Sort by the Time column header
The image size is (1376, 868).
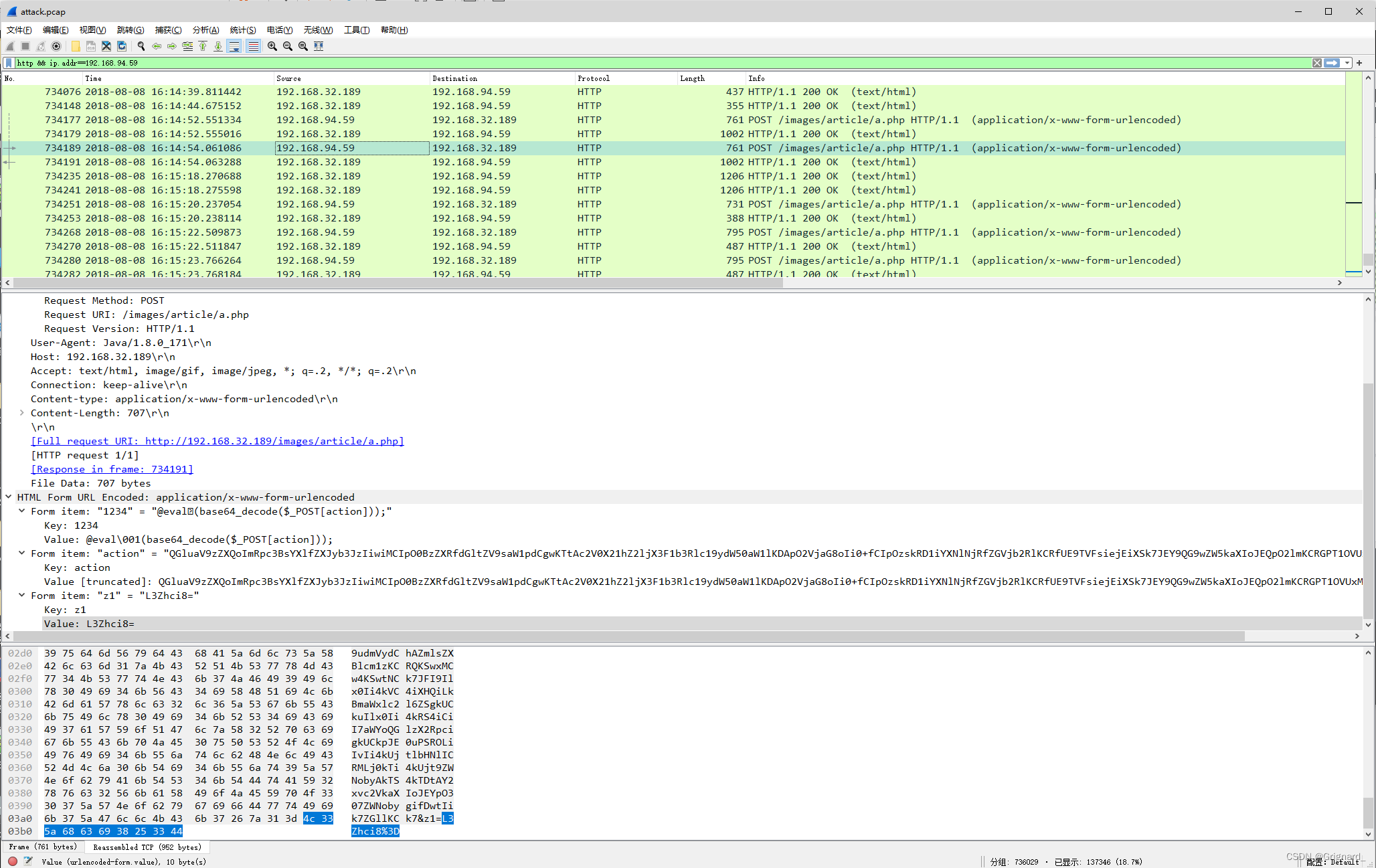coord(179,78)
